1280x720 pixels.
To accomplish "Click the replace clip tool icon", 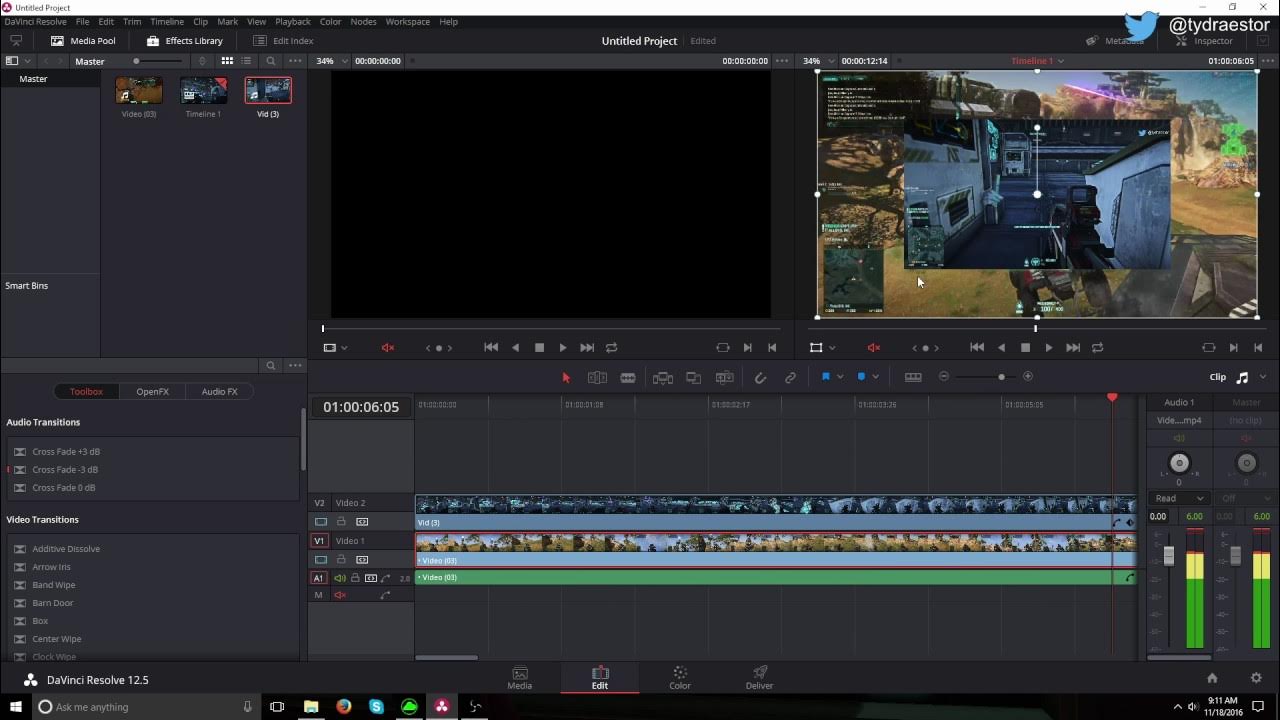I will click(x=725, y=377).
